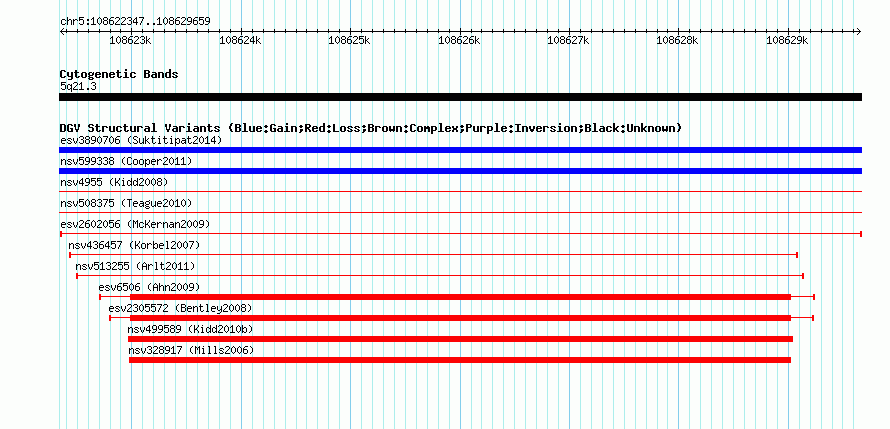The height and width of the screenshot is (429, 890).
Task: Click nsv4955 (Kidd2008) variant label
Action: pos(114,182)
